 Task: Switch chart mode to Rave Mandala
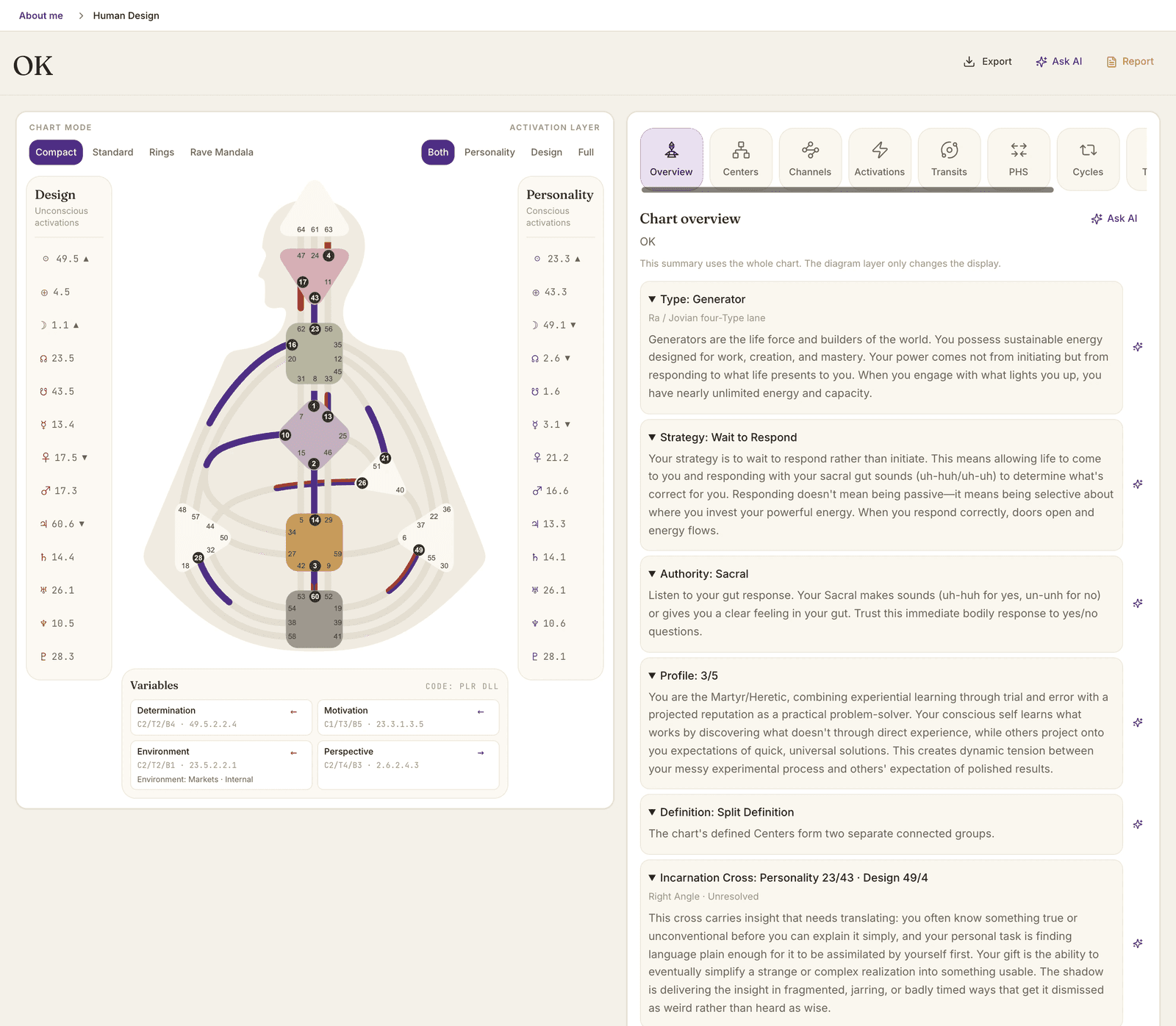pyautogui.click(x=221, y=152)
